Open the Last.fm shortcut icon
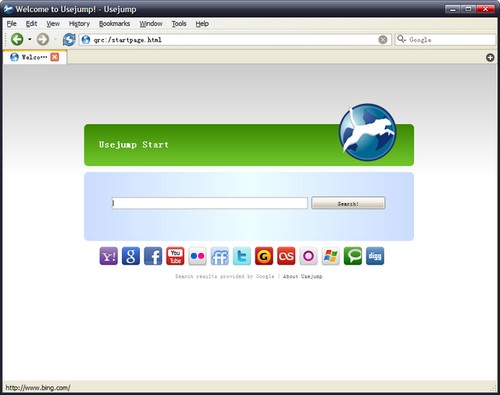This screenshot has height=395, width=500. coord(286,256)
